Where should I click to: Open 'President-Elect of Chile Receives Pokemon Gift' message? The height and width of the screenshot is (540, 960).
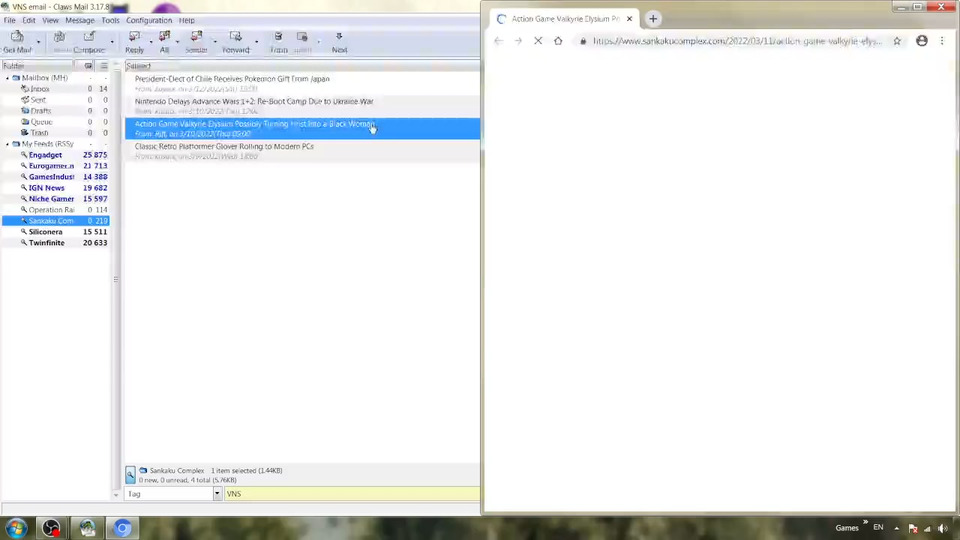[x=302, y=83]
